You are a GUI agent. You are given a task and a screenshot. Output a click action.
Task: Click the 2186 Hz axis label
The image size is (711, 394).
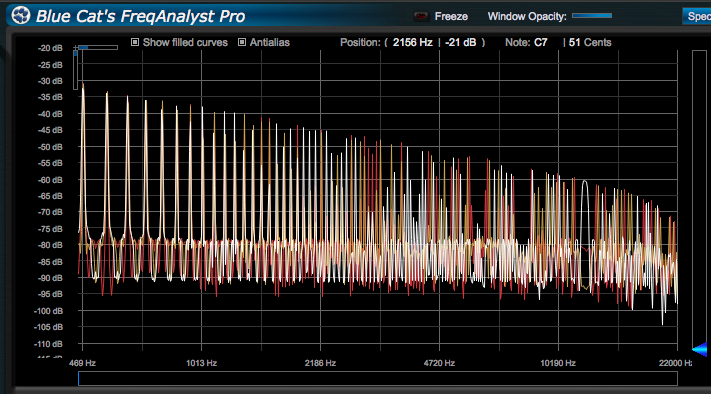[x=320, y=363]
